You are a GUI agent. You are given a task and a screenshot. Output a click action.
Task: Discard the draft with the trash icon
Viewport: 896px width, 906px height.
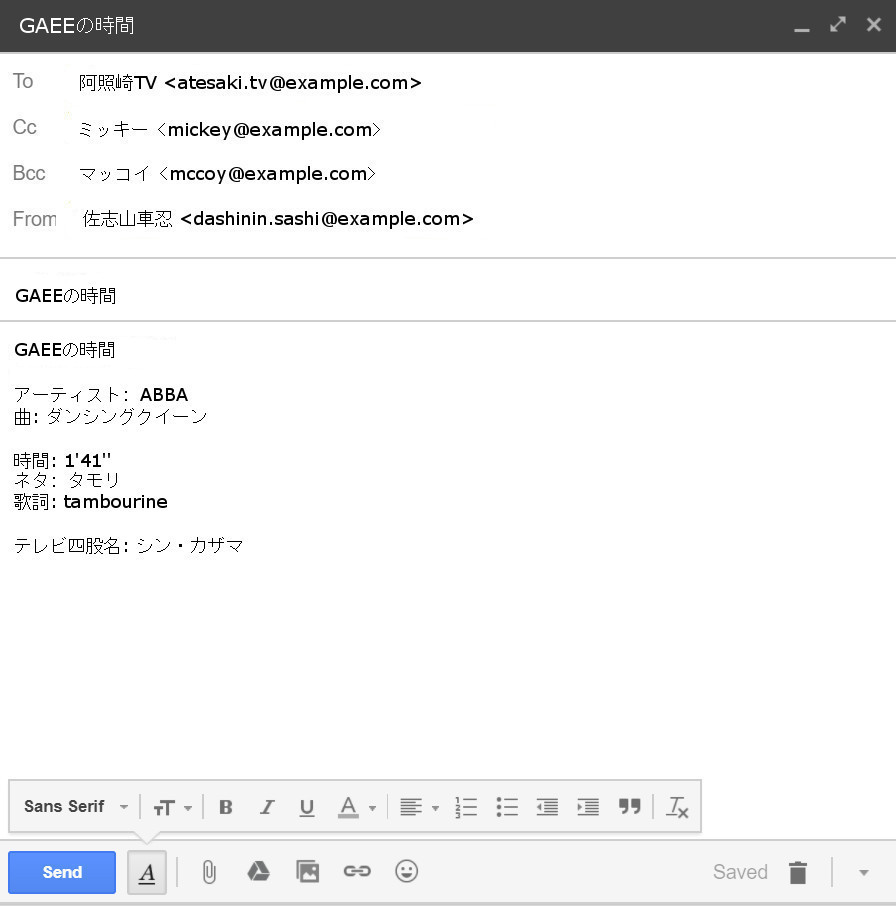pos(798,871)
